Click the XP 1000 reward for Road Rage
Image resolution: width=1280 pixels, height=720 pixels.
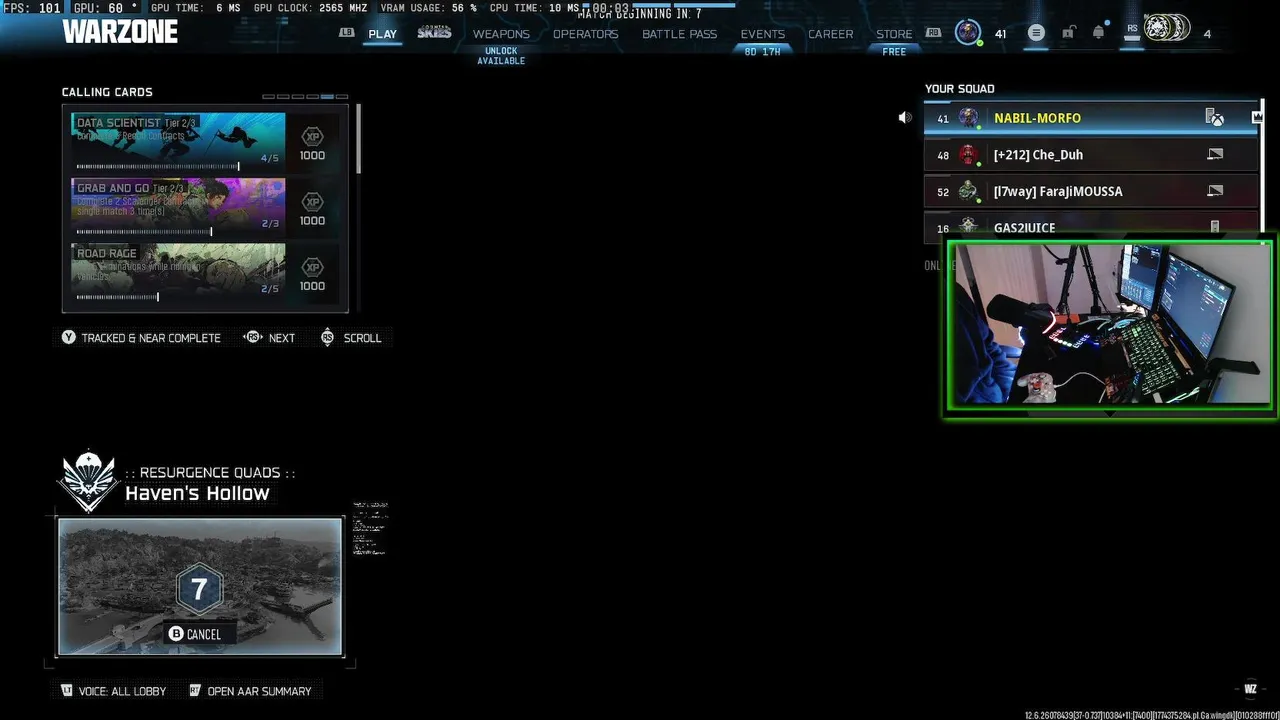tap(312, 274)
